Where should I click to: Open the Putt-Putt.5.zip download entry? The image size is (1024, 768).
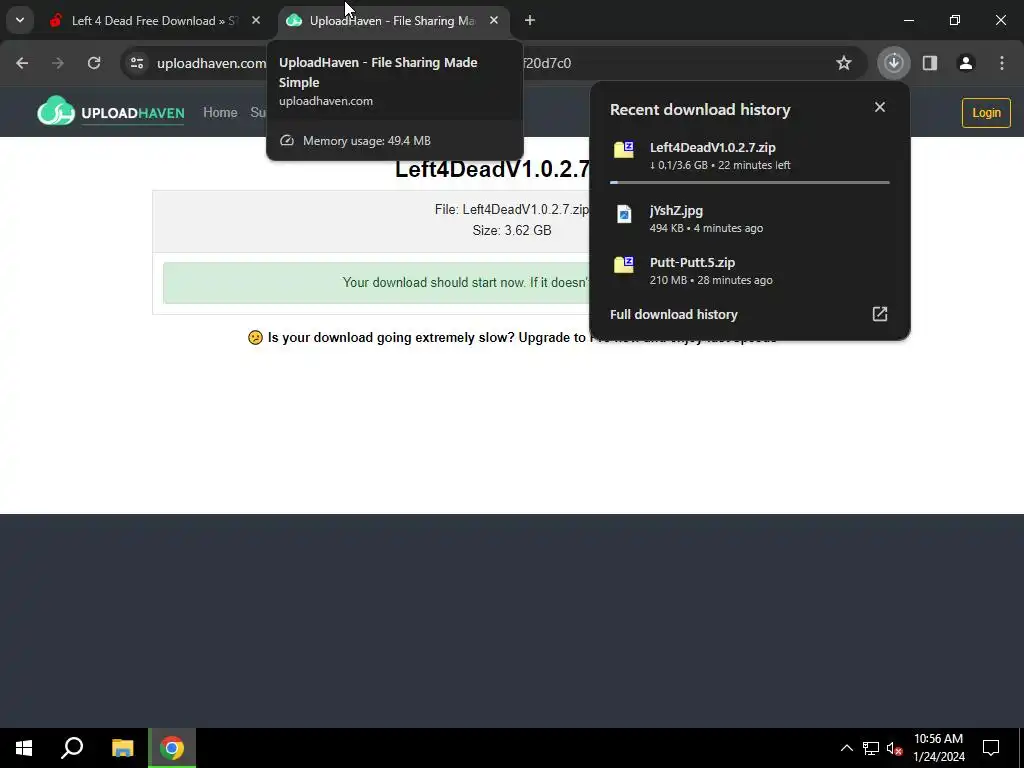pos(750,270)
